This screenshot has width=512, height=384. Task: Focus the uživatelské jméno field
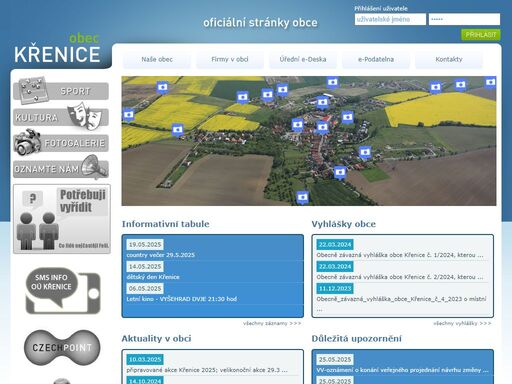pos(390,19)
